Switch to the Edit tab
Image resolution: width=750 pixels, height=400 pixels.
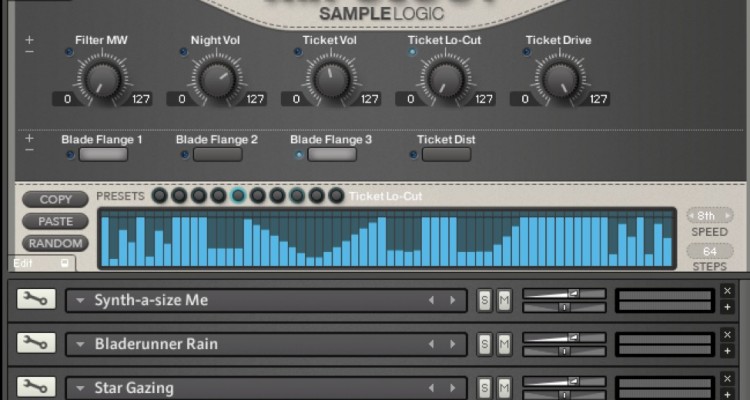click(23, 263)
